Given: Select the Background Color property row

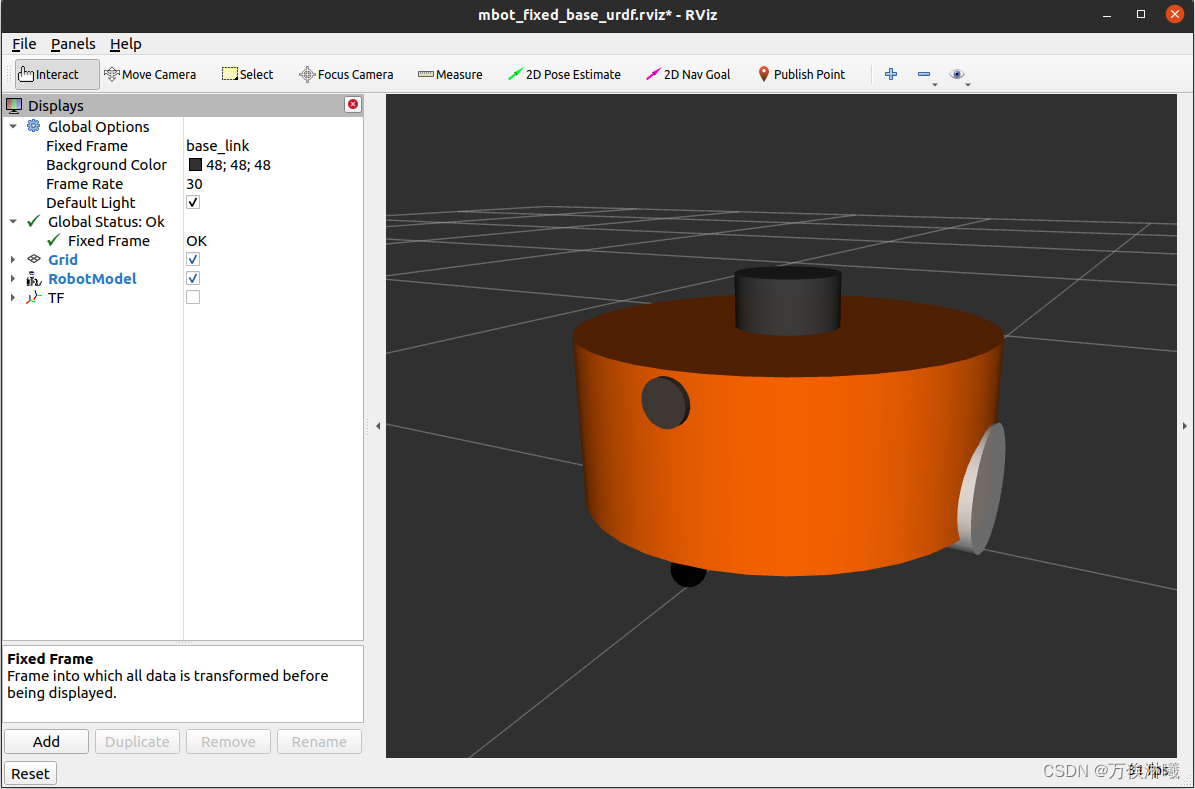Looking at the screenshot, I should pyautogui.click(x=183, y=165).
